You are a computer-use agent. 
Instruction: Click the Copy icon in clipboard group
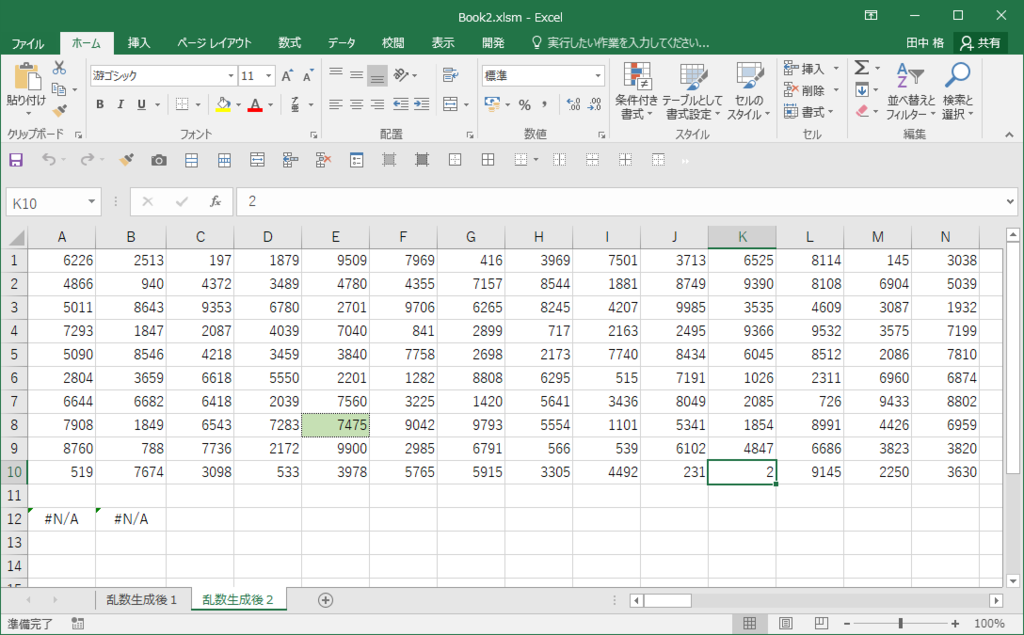[59, 90]
